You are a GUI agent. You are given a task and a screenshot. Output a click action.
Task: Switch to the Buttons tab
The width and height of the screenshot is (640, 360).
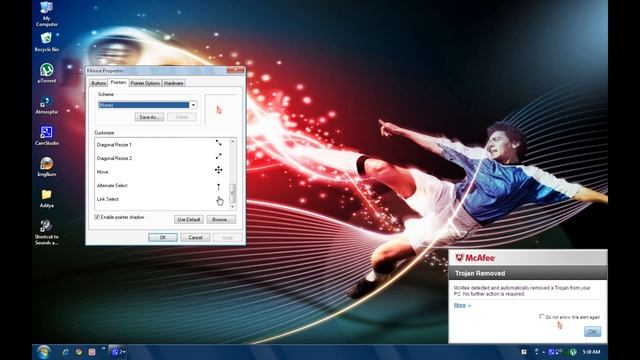98,83
